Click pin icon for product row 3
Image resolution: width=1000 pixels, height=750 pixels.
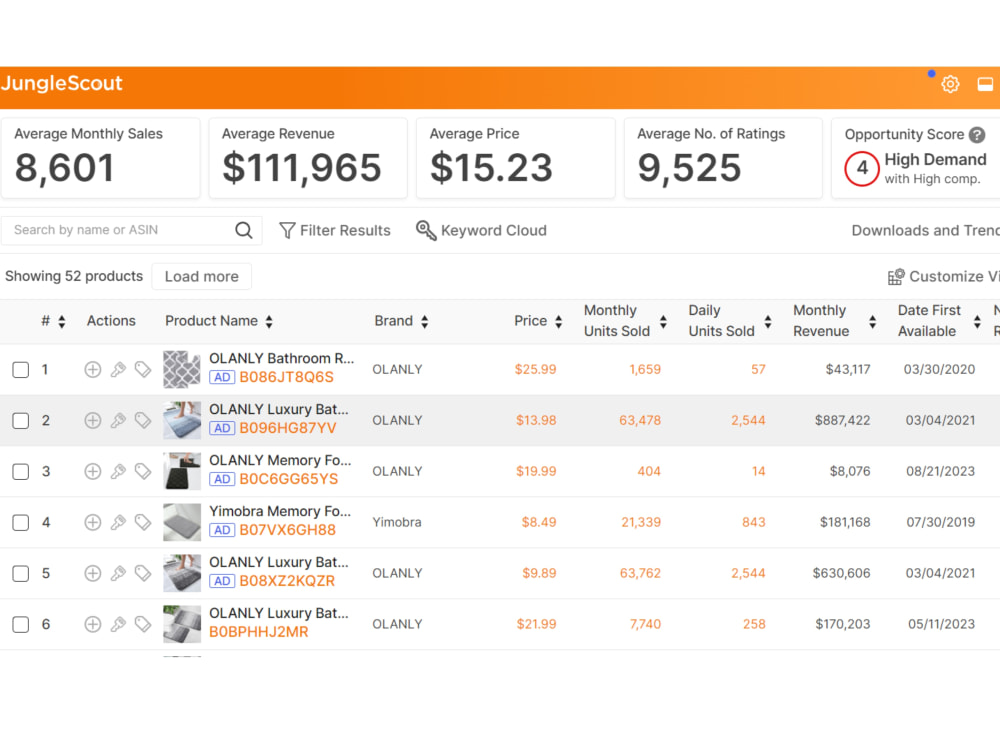118,471
